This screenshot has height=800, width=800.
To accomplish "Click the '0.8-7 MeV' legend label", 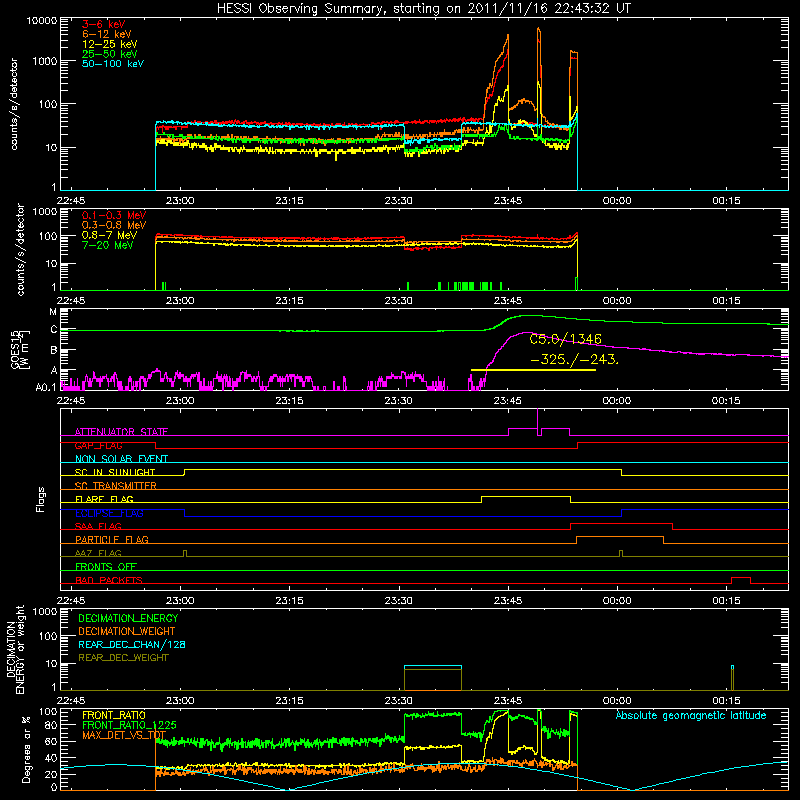I will point(109,235).
